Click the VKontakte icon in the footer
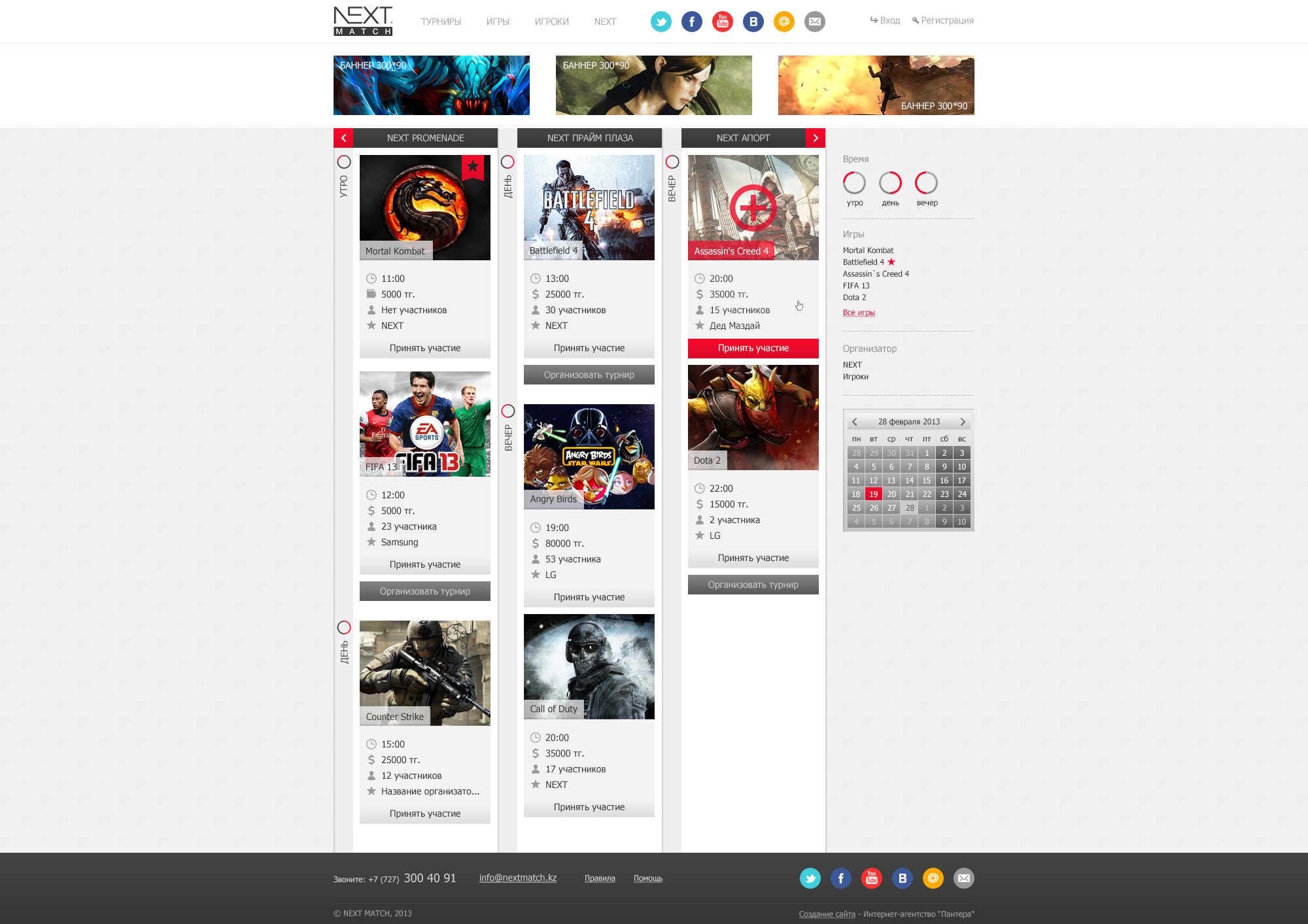1308x924 pixels. tap(902, 878)
